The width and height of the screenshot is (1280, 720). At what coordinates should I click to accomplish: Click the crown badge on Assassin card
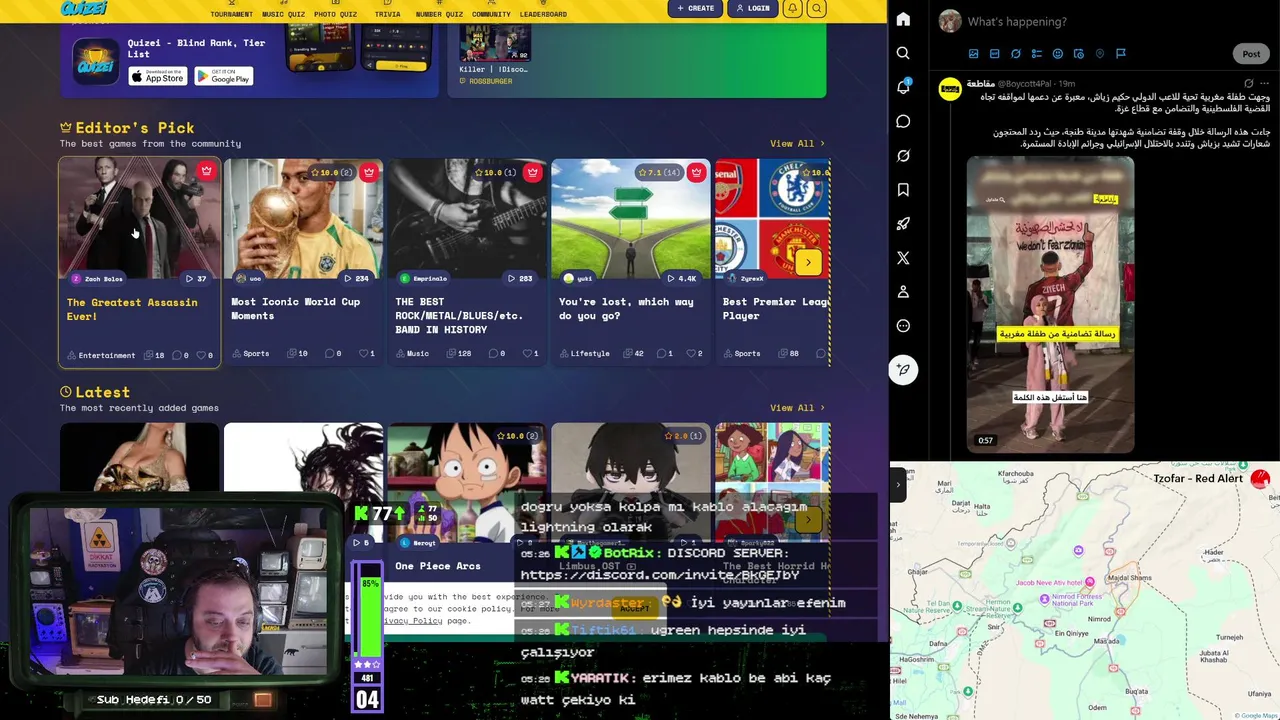[x=206, y=171]
